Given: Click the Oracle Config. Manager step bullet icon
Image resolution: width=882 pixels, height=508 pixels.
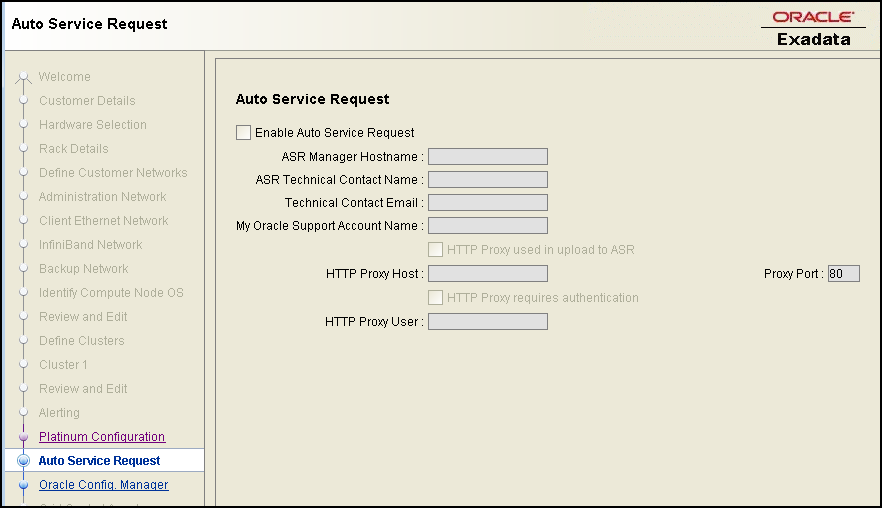Looking at the screenshot, I should coord(24,485).
